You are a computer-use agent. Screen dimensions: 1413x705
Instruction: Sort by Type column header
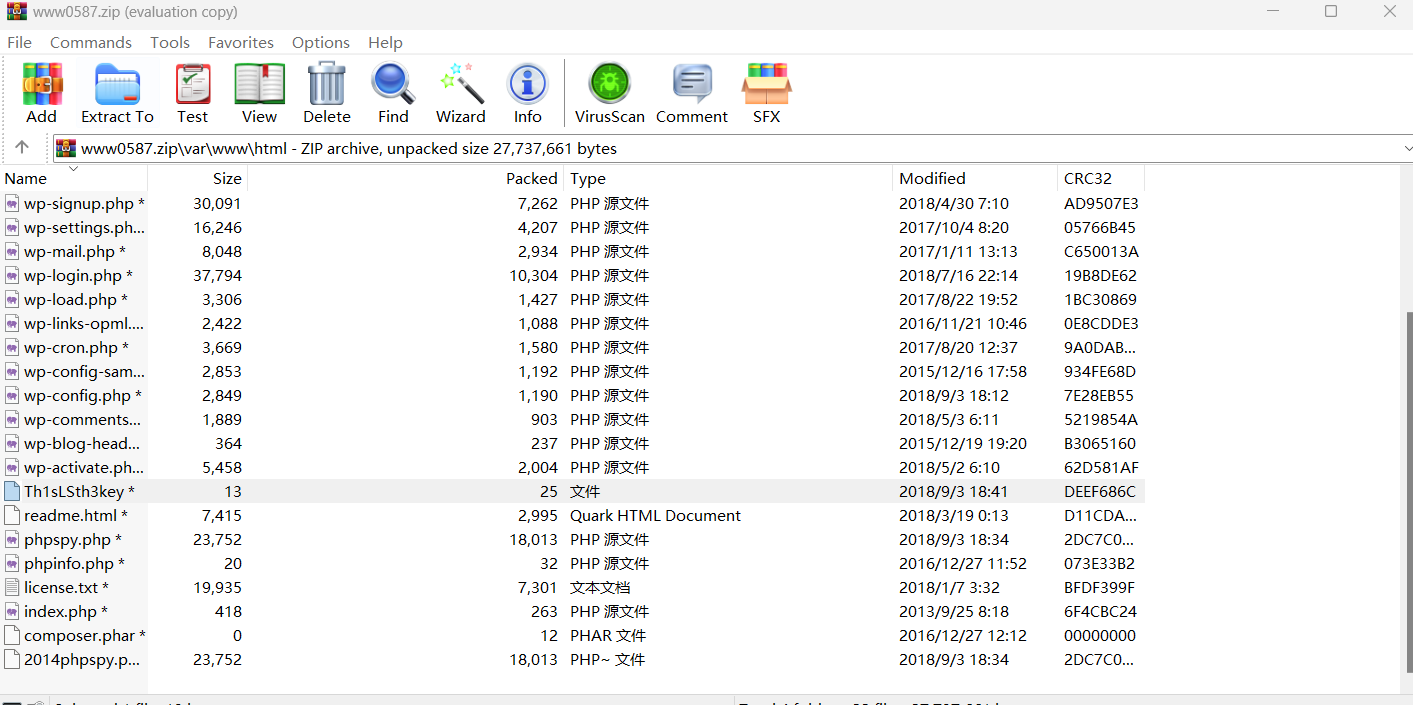coord(728,178)
